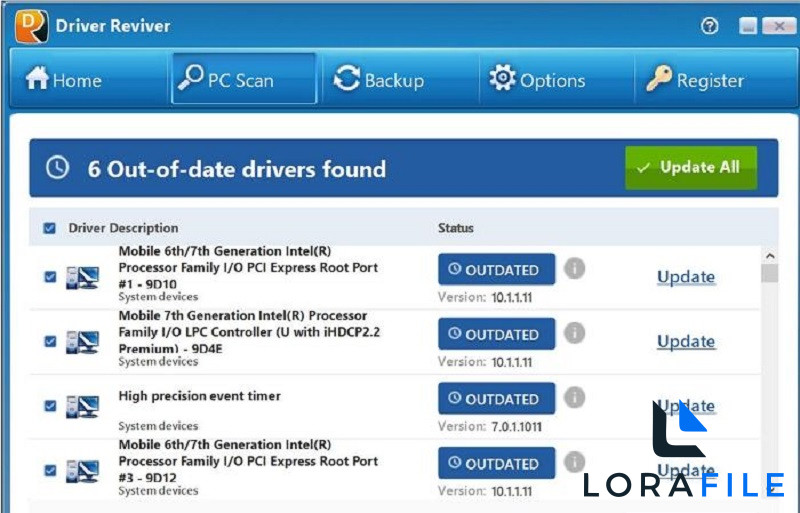
Task: Click the Driver Description column header
Action: (123, 228)
